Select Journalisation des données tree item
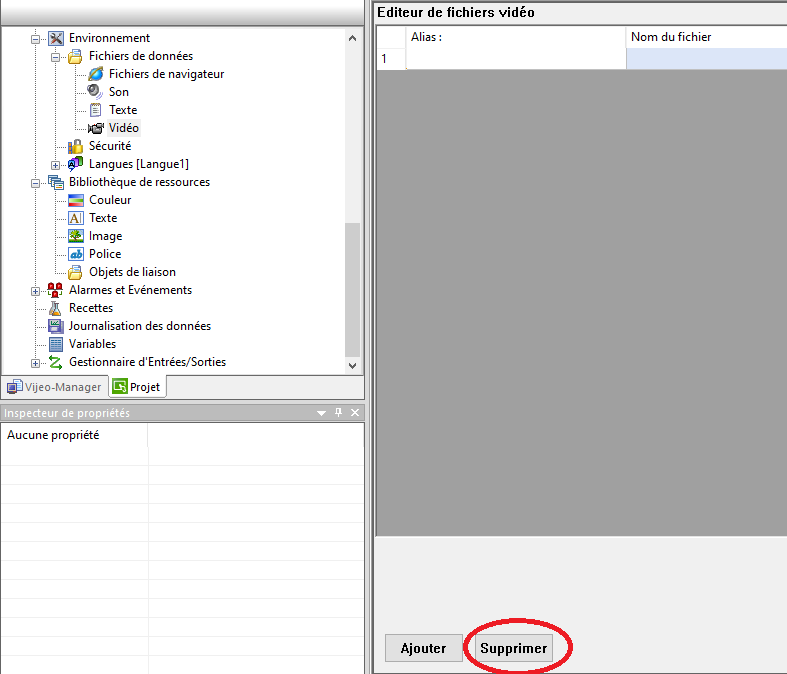This screenshot has height=674, width=787. (140, 326)
